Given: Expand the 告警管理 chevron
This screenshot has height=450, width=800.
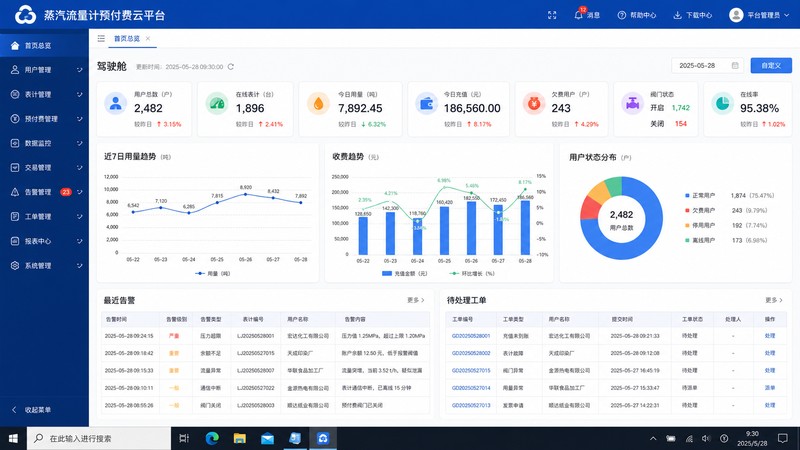Looking at the screenshot, I should (80, 192).
